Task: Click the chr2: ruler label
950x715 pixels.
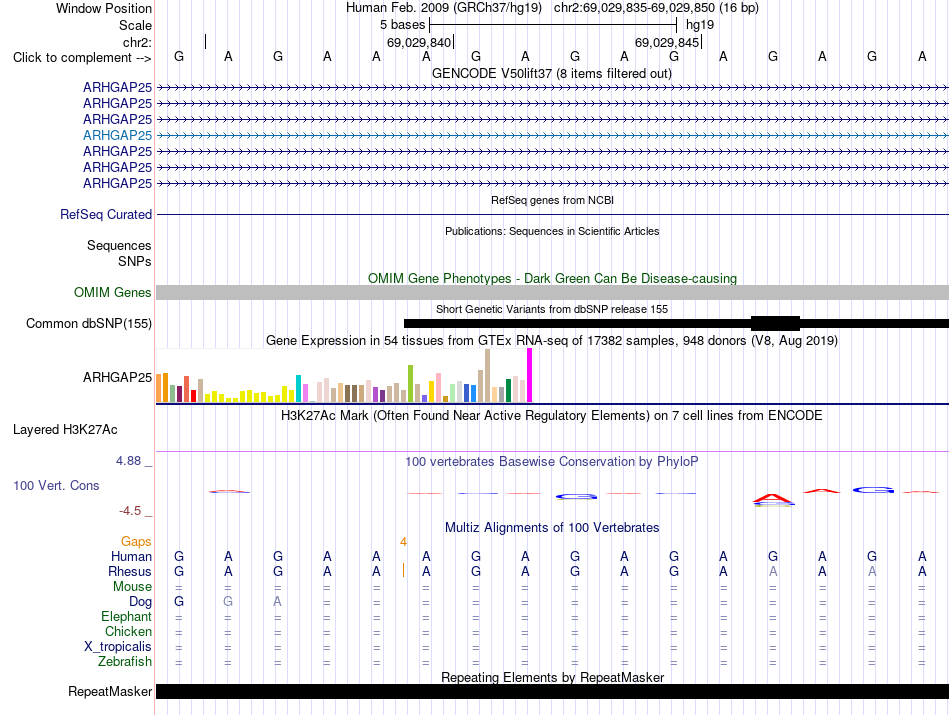Action: pyautogui.click(x=137, y=42)
